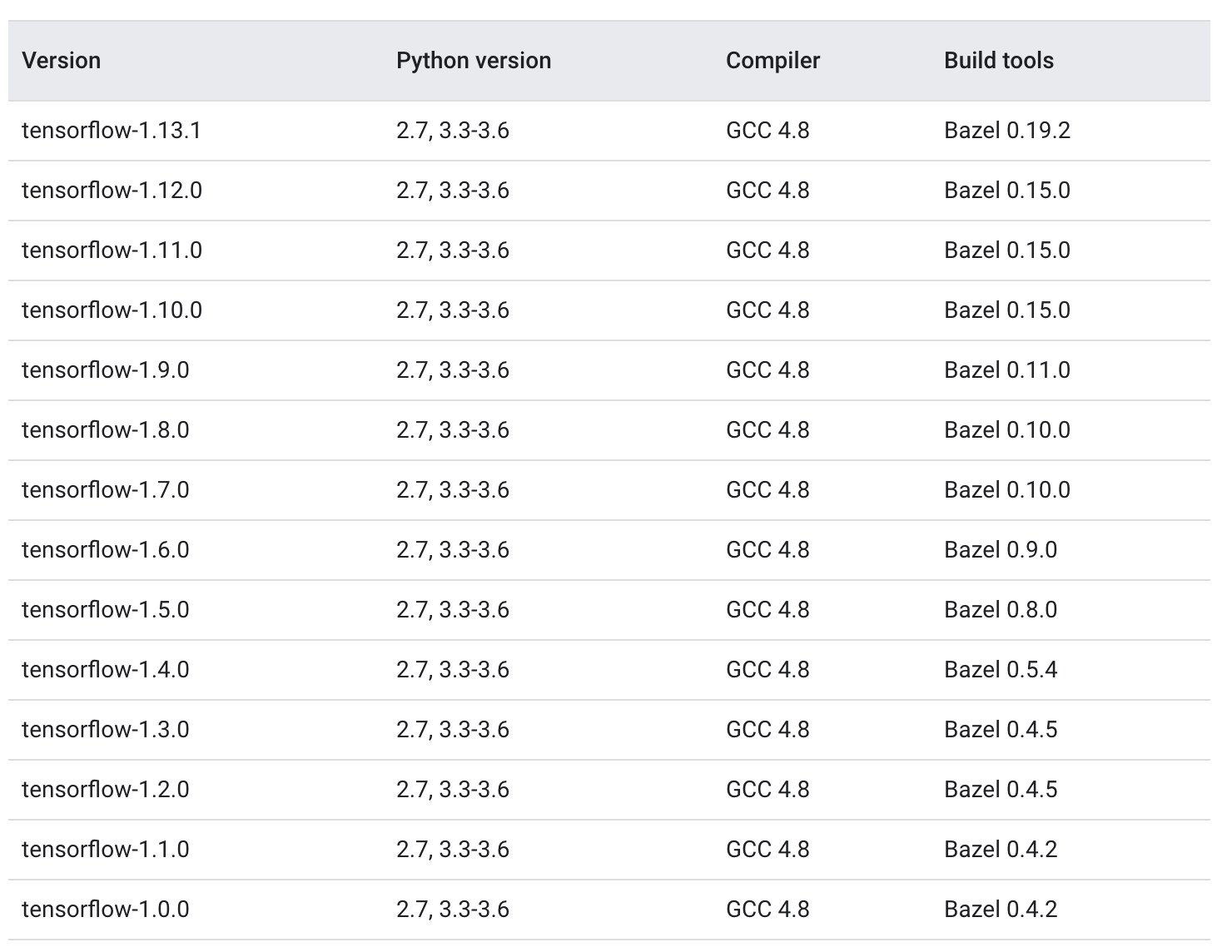Click the Compiler column header

pos(772,61)
